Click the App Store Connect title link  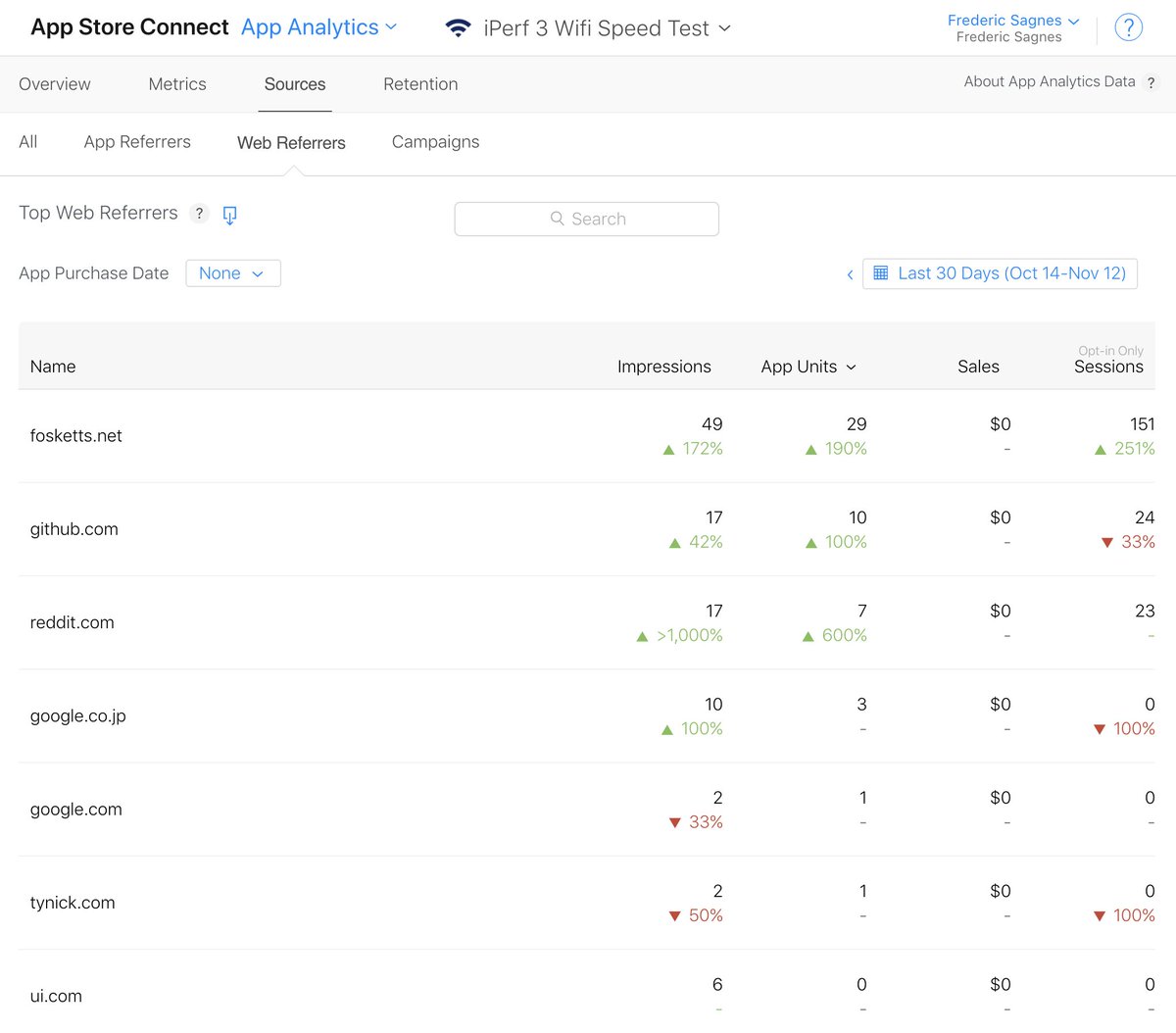[129, 27]
